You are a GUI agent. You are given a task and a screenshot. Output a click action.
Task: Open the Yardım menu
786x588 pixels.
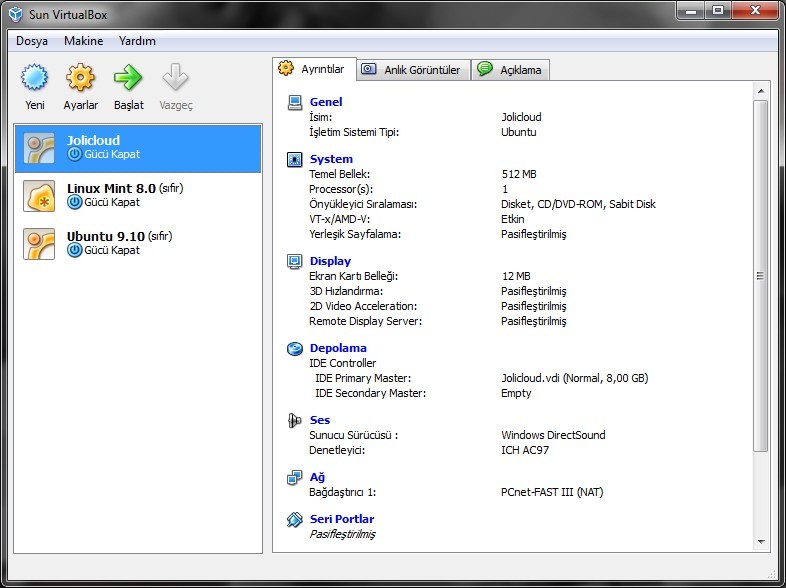(x=137, y=41)
